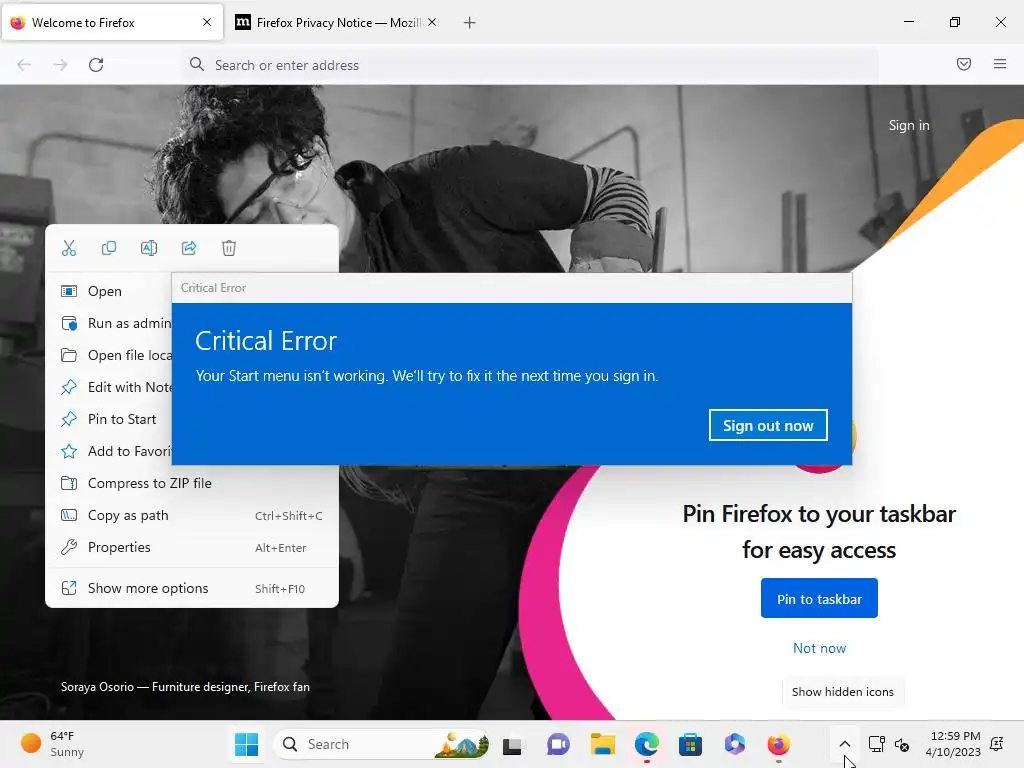Image resolution: width=1024 pixels, height=768 pixels.
Task: Open the clock showing 12:59 PM
Action: coord(952,744)
